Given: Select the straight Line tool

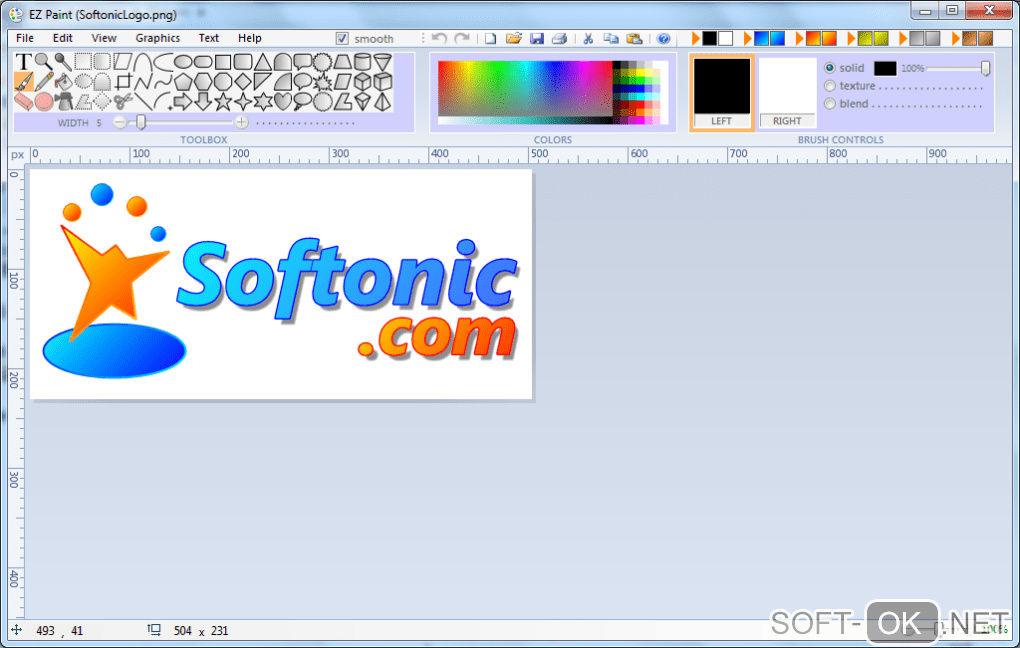Looking at the screenshot, I should tap(144, 102).
